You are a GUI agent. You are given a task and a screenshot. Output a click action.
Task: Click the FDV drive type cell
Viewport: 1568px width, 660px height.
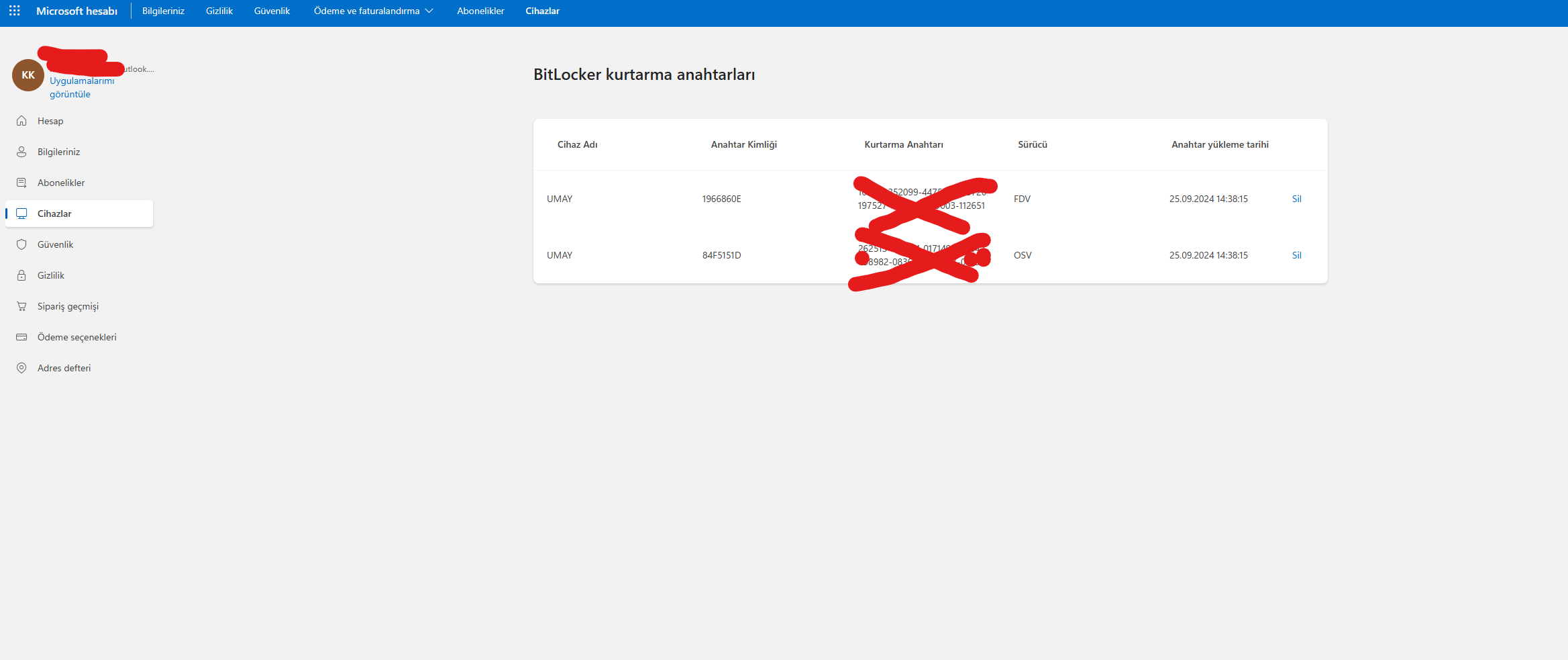tap(1022, 199)
